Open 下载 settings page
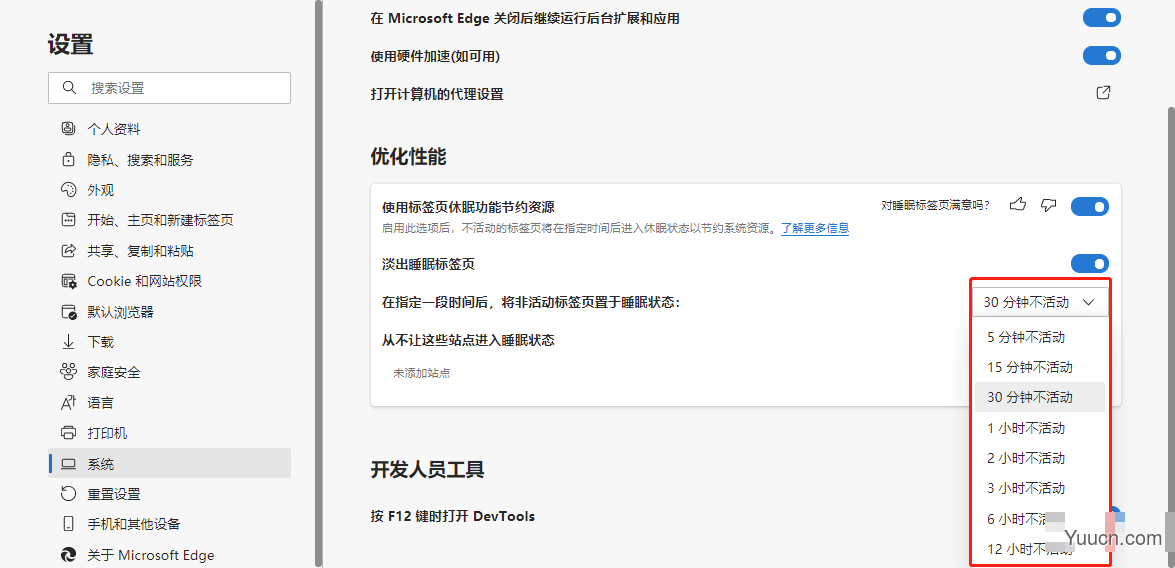This screenshot has width=1175, height=568. tap(169, 342)
